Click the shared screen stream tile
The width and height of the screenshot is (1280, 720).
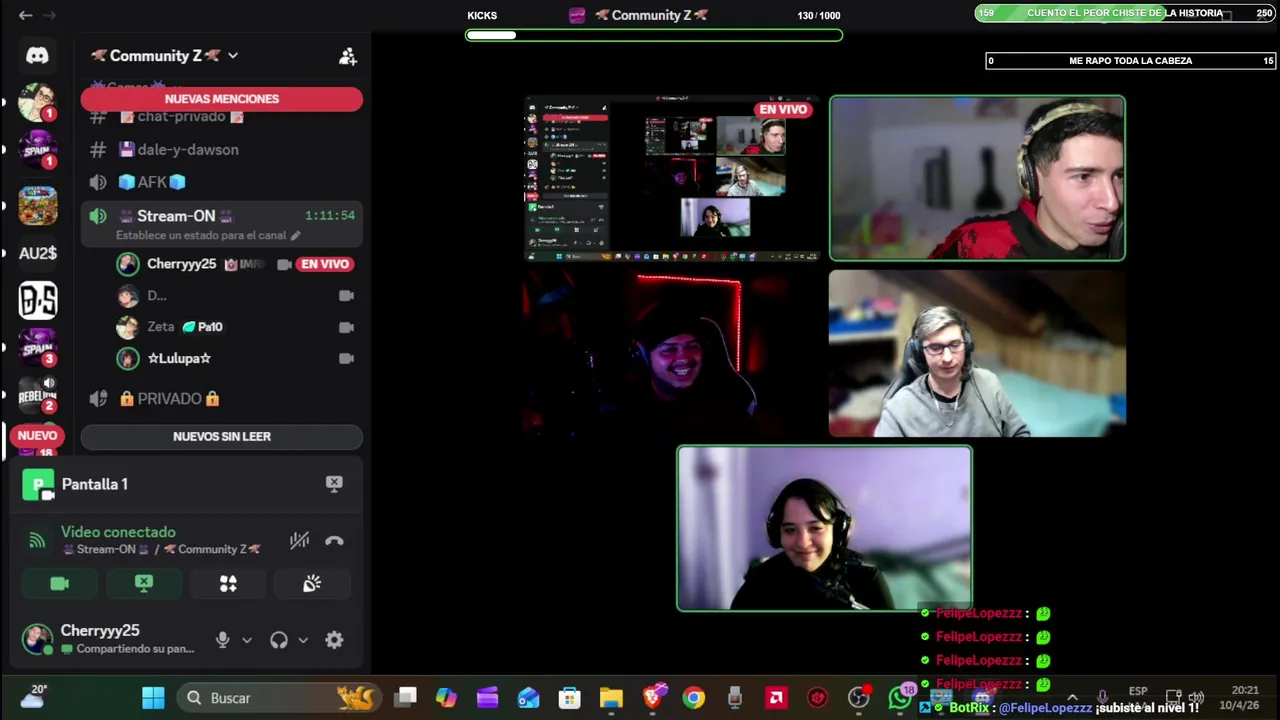coord(672,179)
